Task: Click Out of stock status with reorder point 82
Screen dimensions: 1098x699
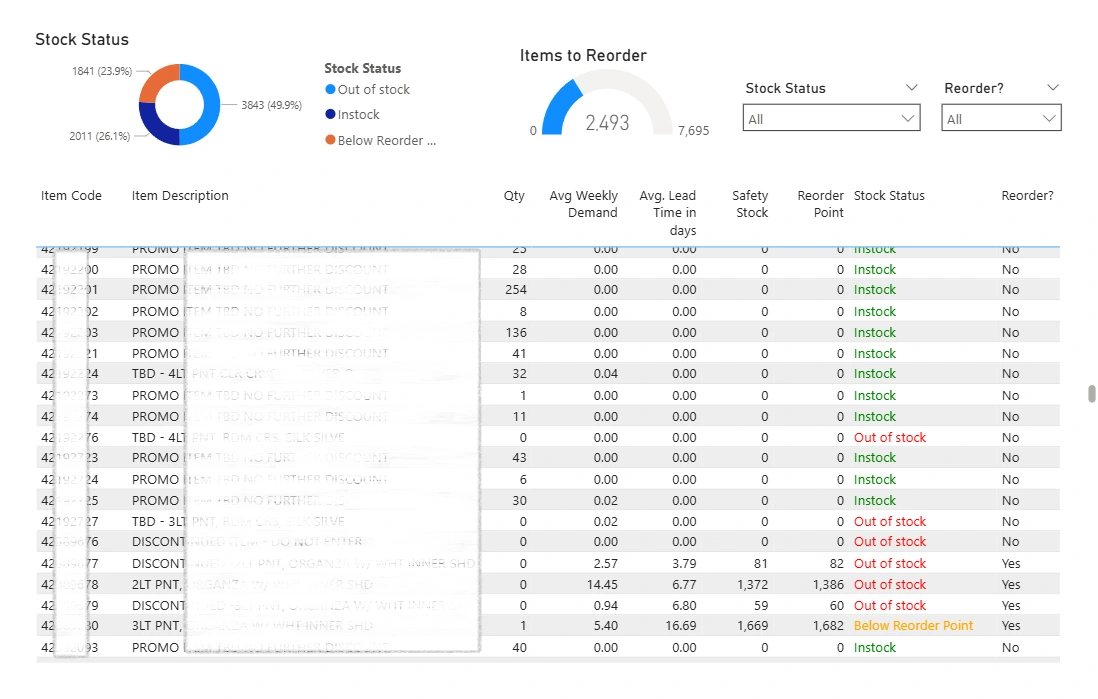Action: click(x=889, y=563)
